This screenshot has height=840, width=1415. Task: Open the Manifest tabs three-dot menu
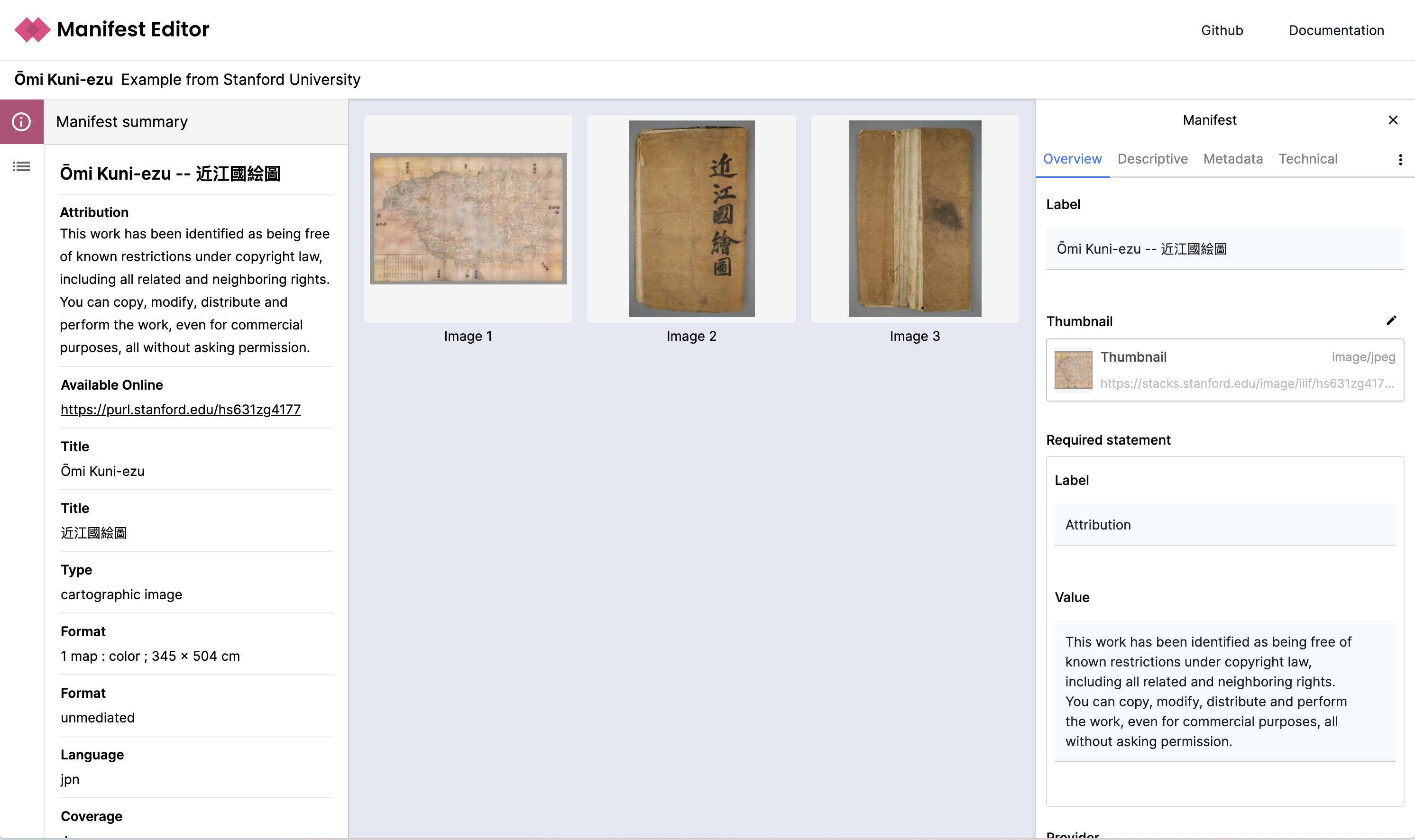[x=1400, y=160]
